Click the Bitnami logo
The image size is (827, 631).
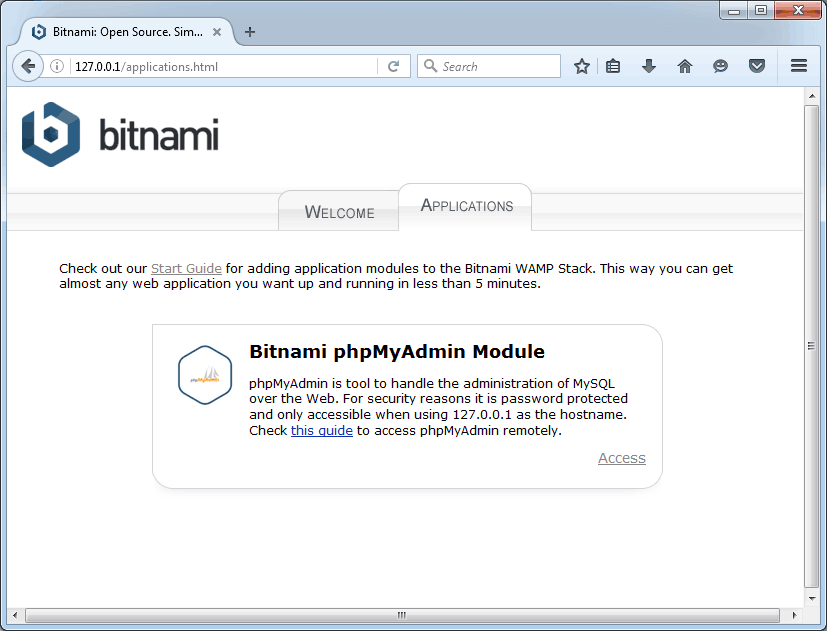120,135
